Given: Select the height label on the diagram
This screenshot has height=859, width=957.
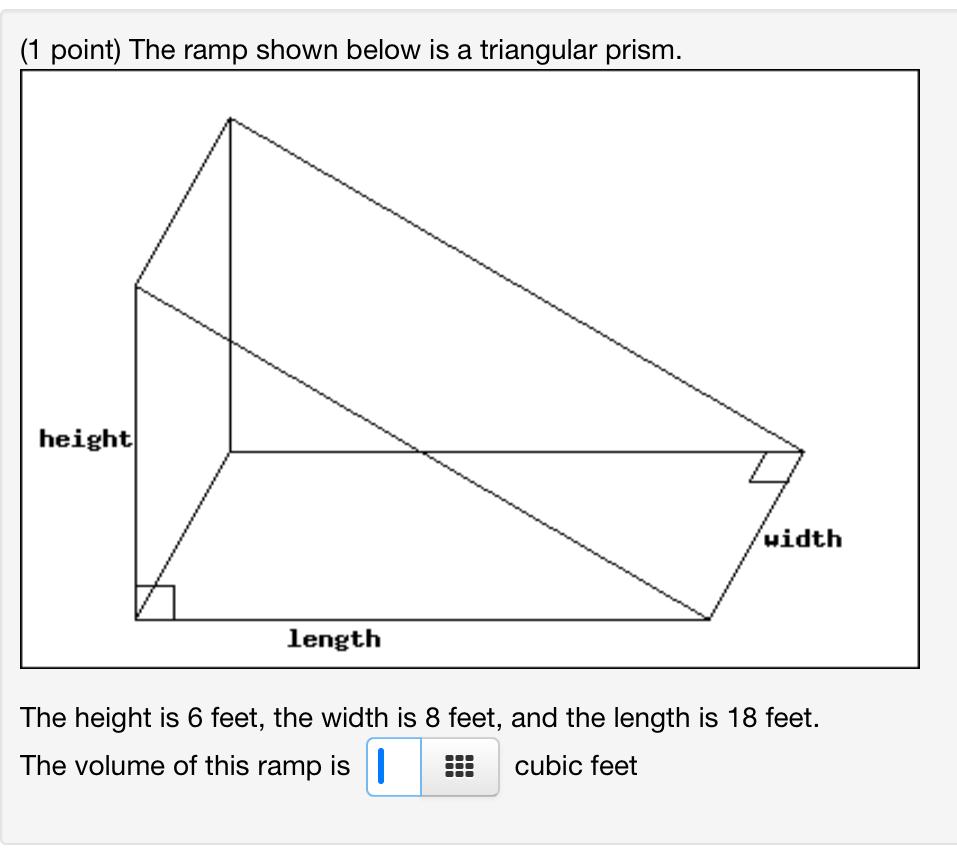Looking at the screenshot, I should click(x=85, y=437).
